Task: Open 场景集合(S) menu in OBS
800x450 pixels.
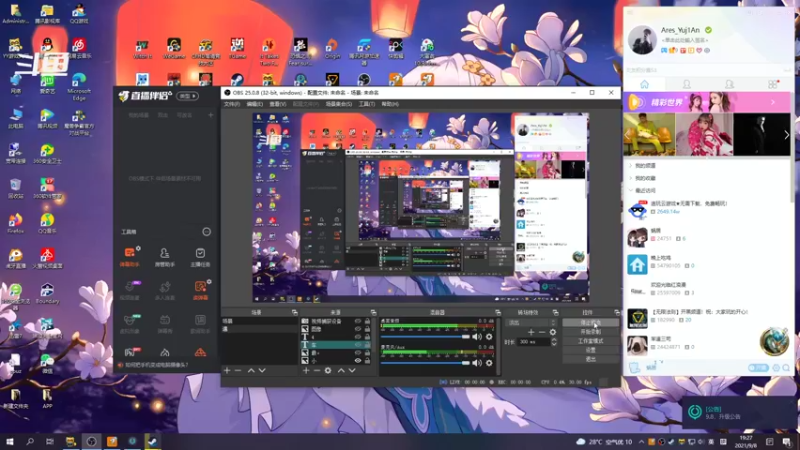Action: (339, 104)
